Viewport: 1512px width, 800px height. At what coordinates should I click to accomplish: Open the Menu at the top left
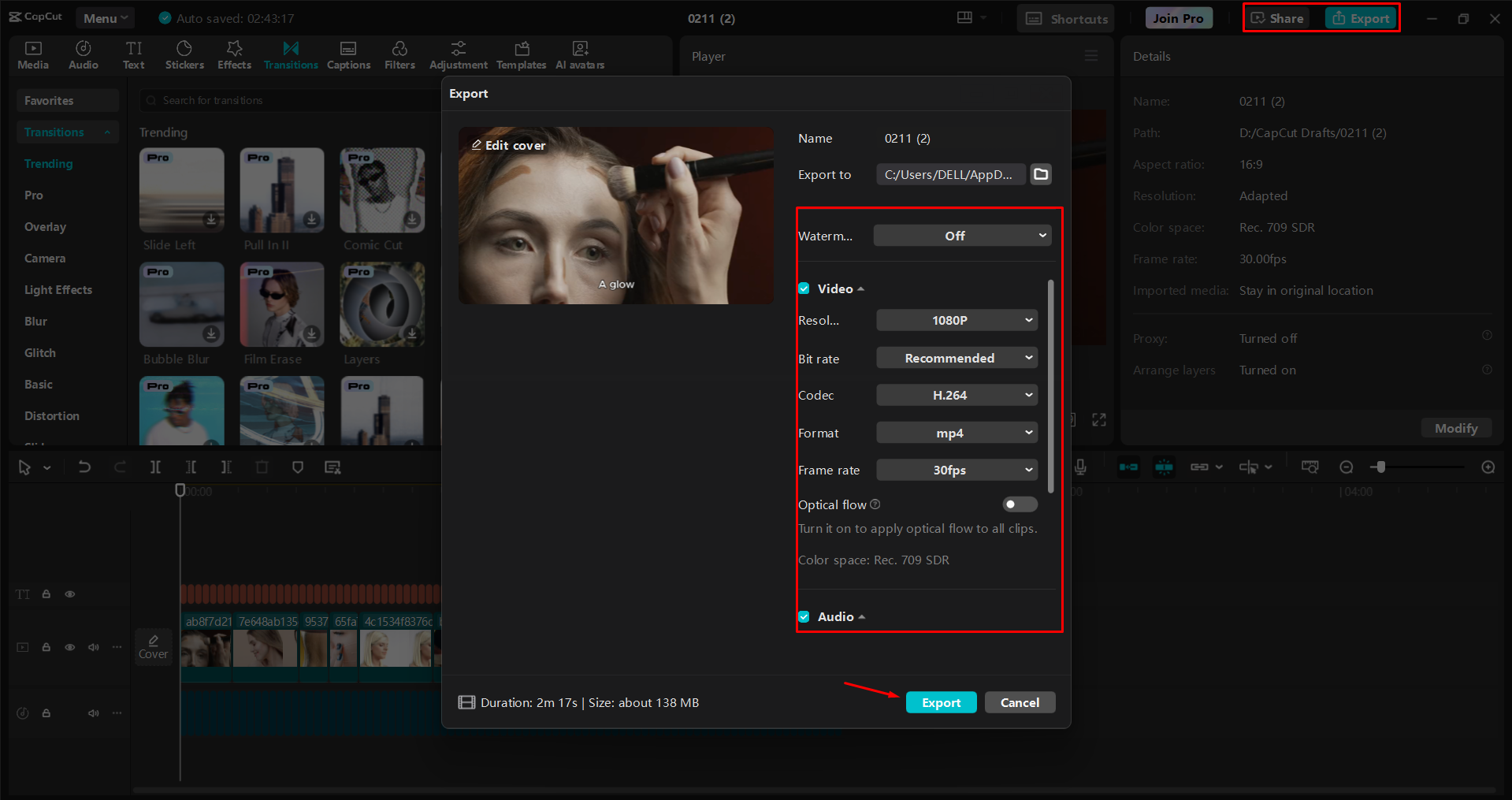click(105, 17)
